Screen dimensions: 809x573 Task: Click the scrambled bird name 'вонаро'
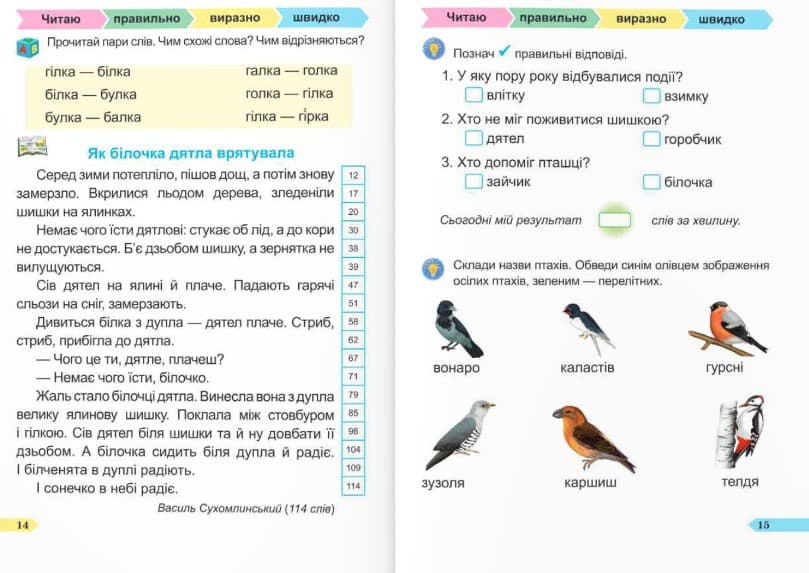point(457,368)
